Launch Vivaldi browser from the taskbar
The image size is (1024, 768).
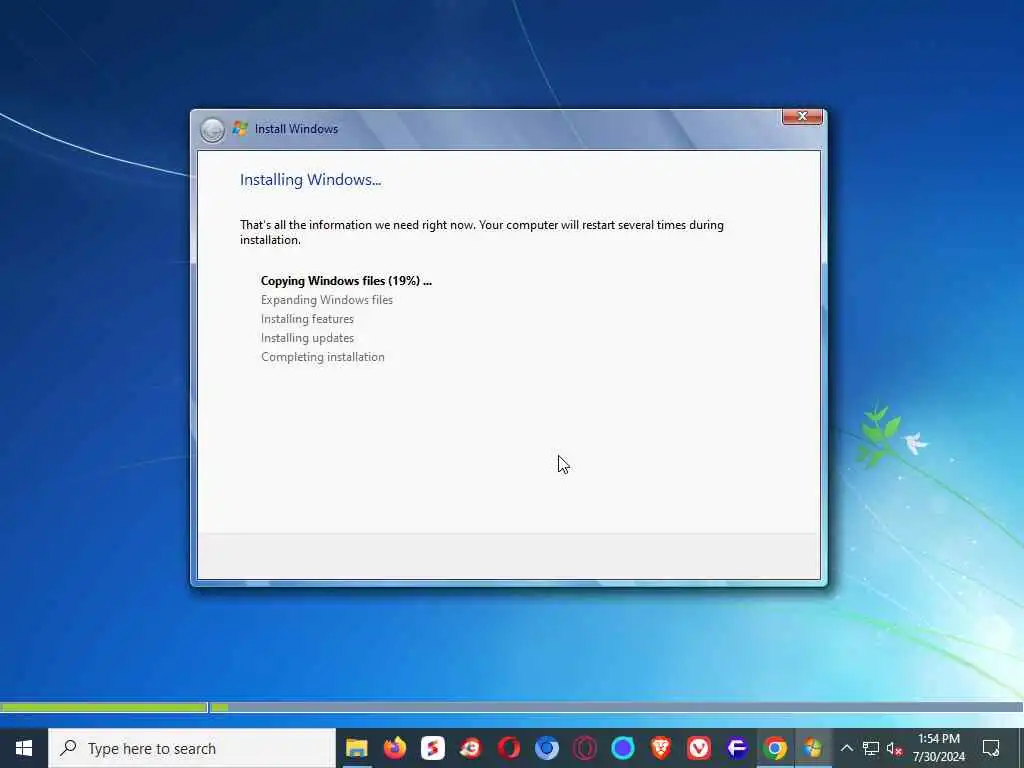[x=699, y=748]
